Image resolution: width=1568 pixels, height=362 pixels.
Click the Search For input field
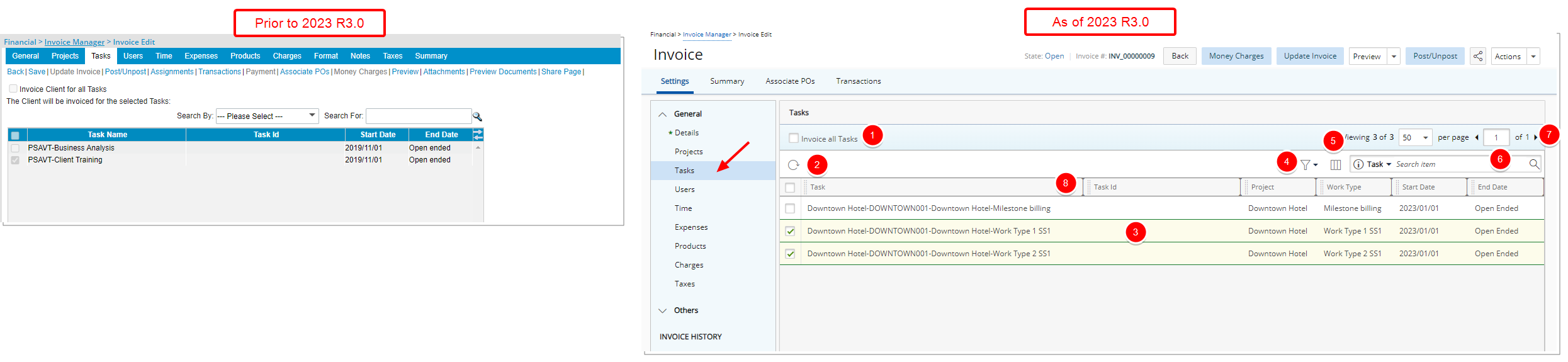(419, 116)
